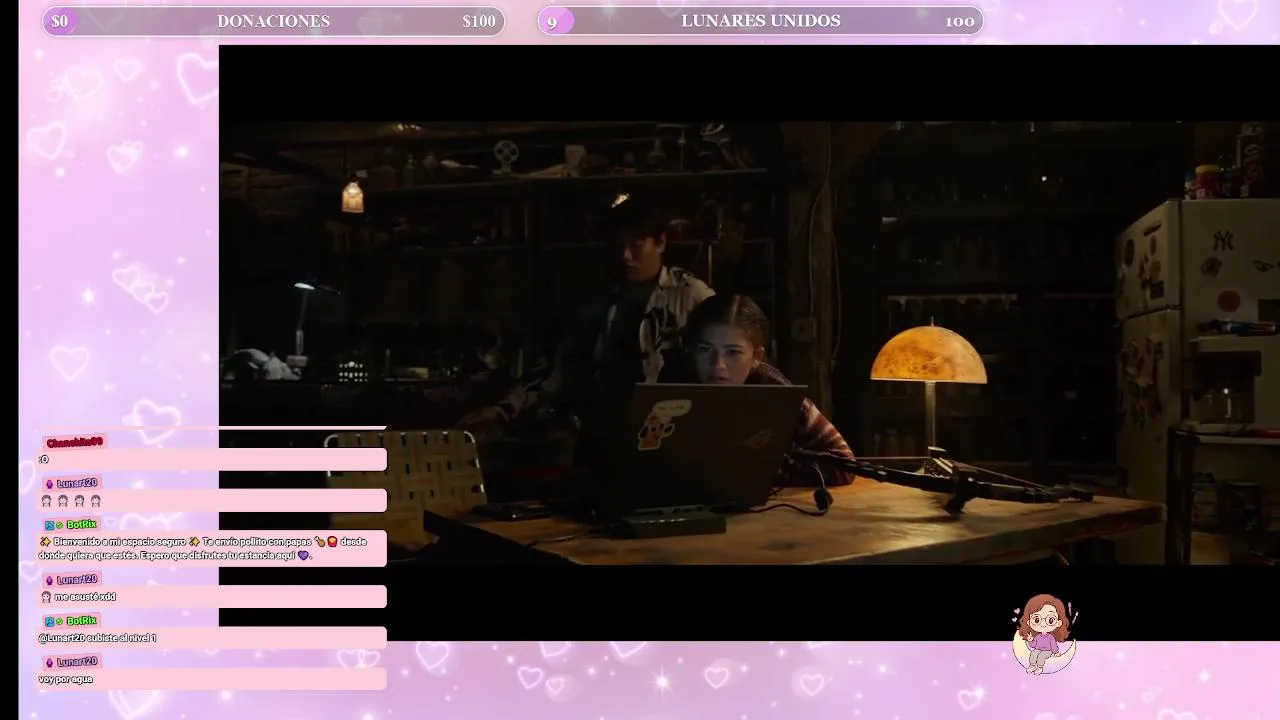Click the ':O' chat message
The image size is (1280, 720).
(x=212, y=459)
